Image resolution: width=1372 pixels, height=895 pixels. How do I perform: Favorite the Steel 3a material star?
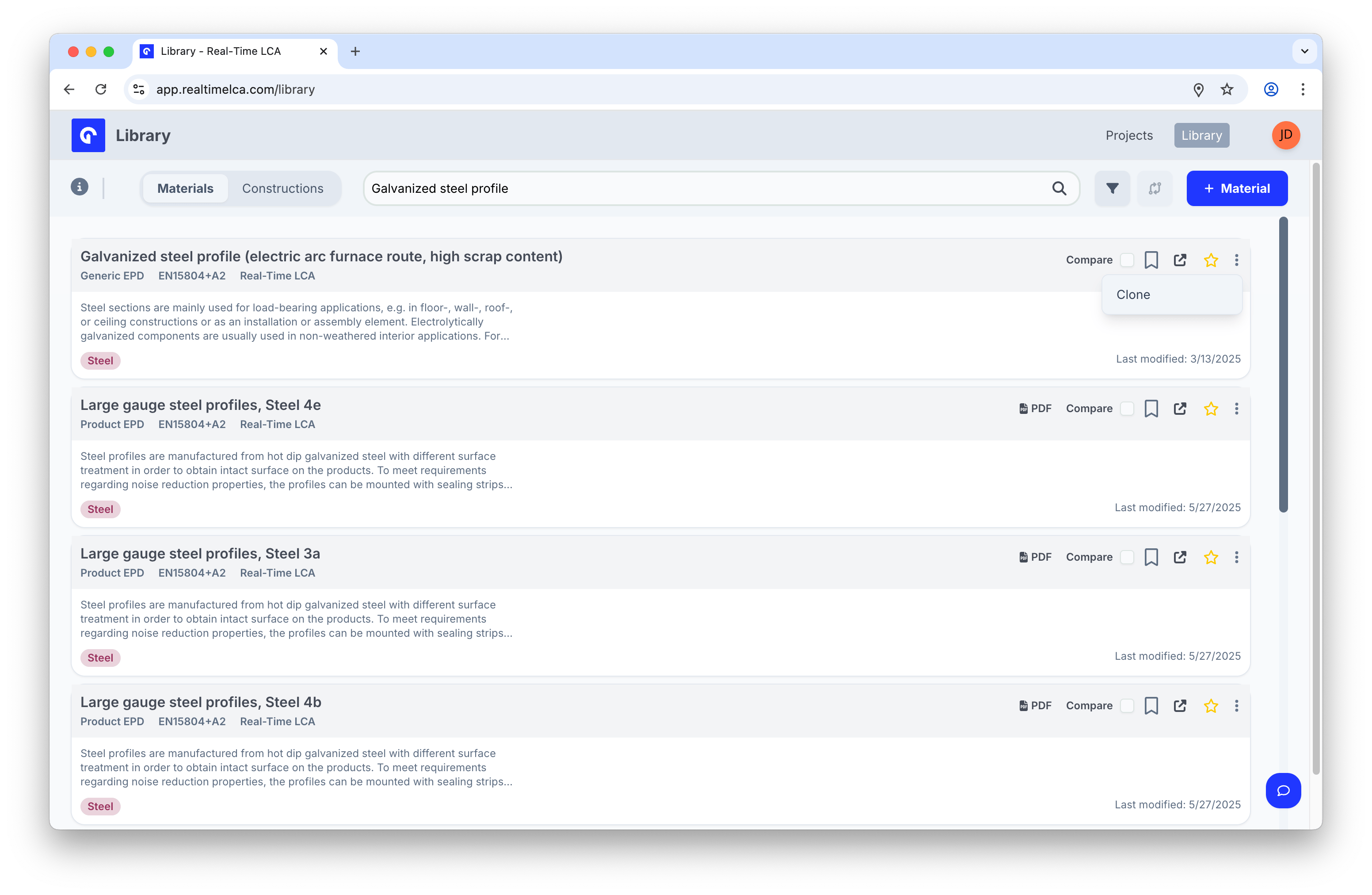tap(1211, 557)
